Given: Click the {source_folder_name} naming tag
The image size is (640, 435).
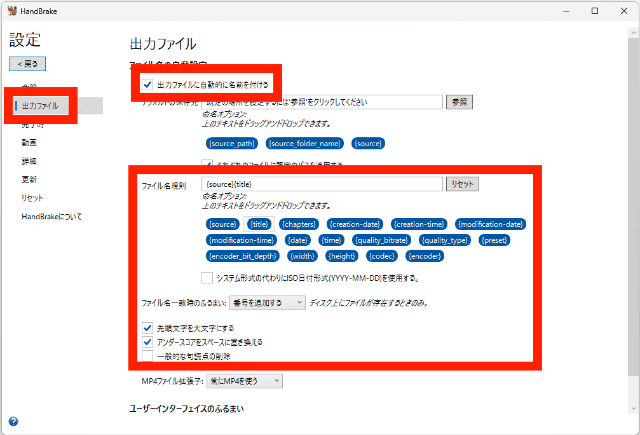Looking at the screenshot, I should point(304,143).
